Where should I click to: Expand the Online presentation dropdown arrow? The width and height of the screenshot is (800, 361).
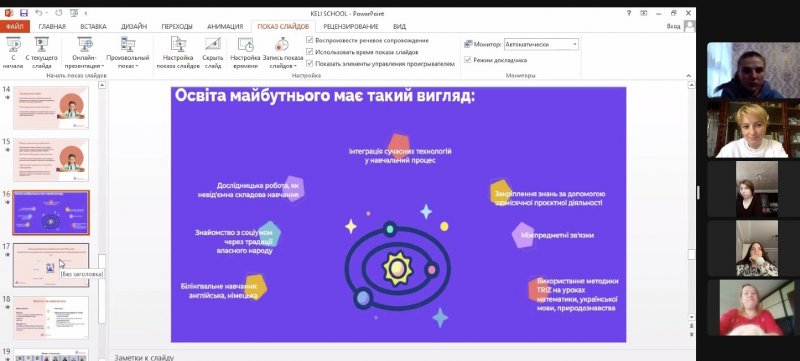103,66
